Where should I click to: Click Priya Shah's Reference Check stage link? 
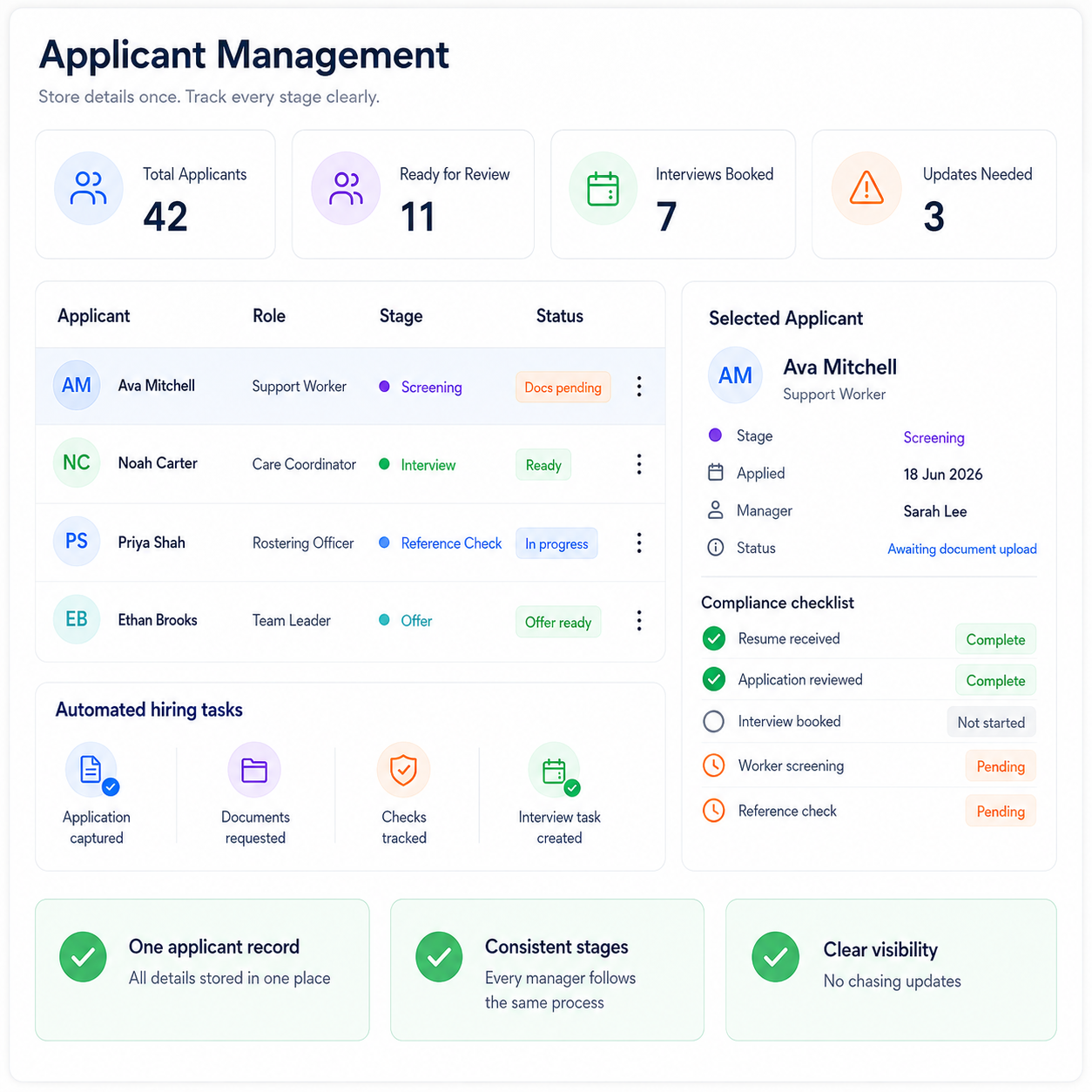(451, 543)
